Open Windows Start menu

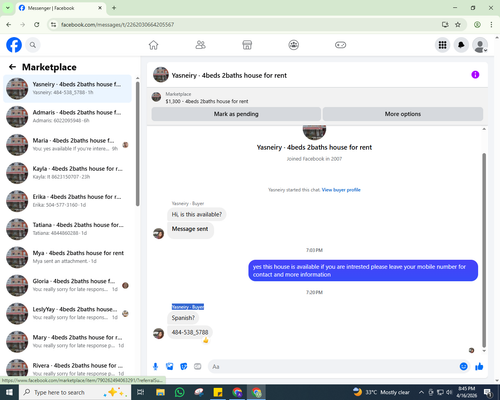point(9,392)
